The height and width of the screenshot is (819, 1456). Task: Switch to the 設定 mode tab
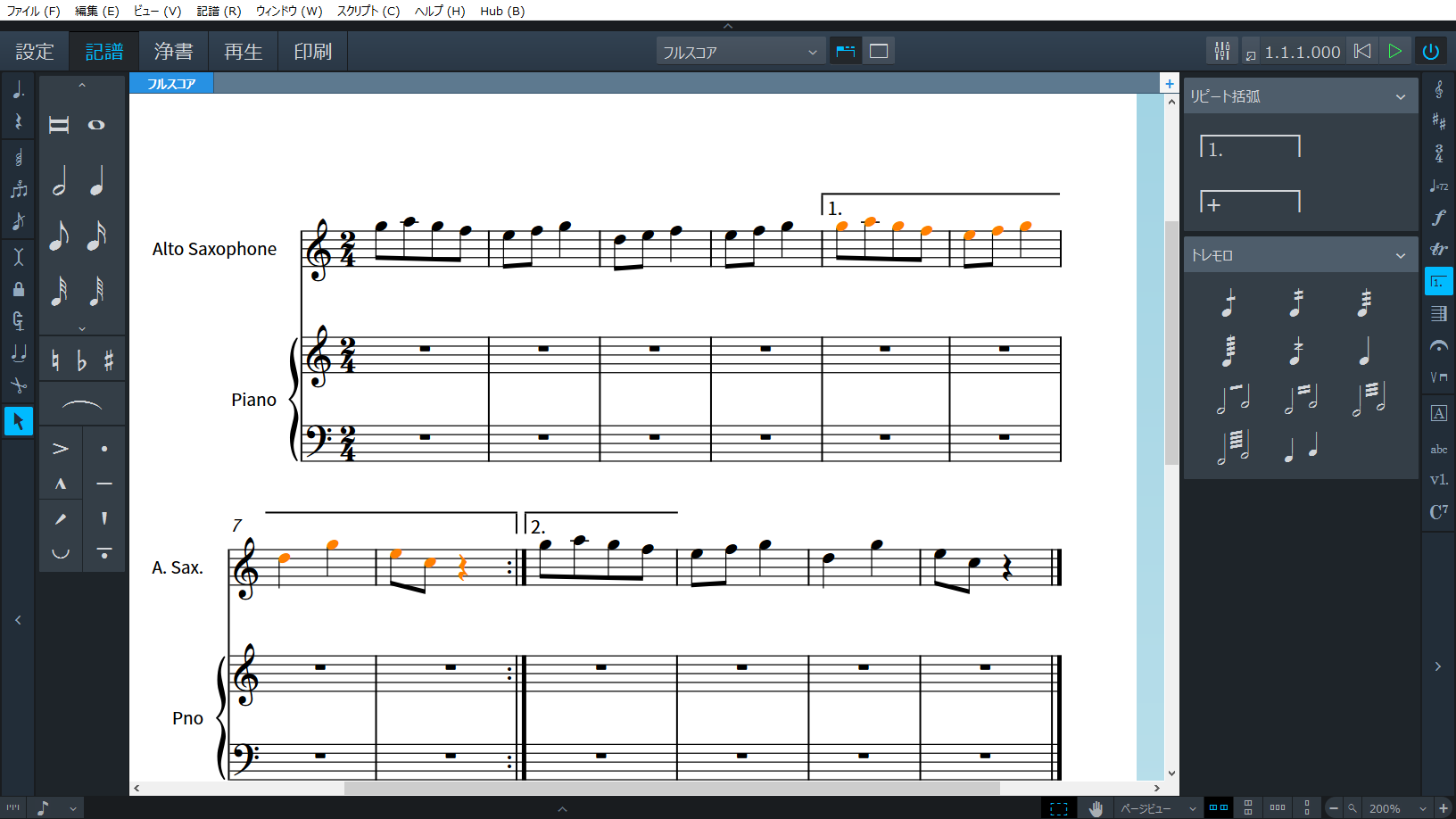click(35, 52)
